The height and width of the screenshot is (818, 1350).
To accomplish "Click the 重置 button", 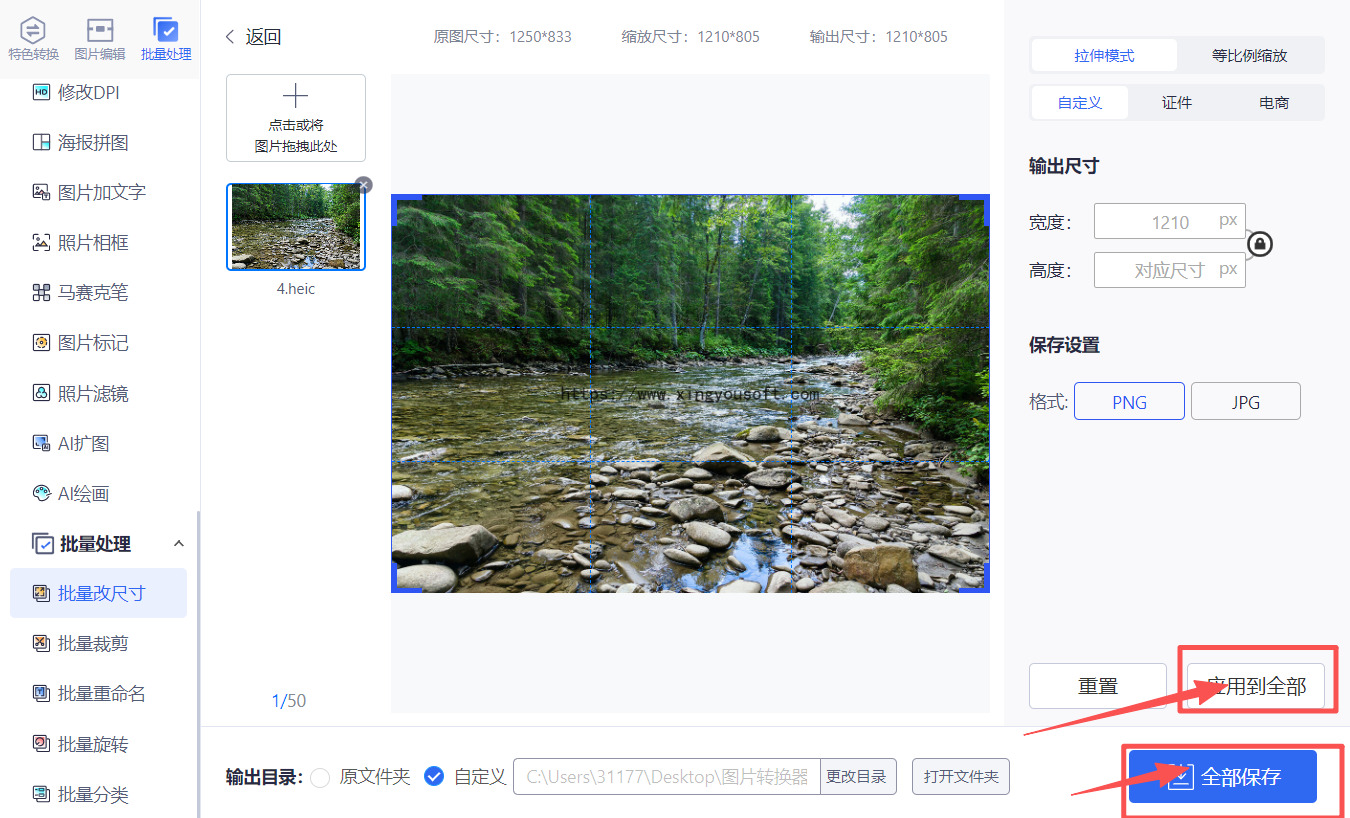I will pos(1098,686).
